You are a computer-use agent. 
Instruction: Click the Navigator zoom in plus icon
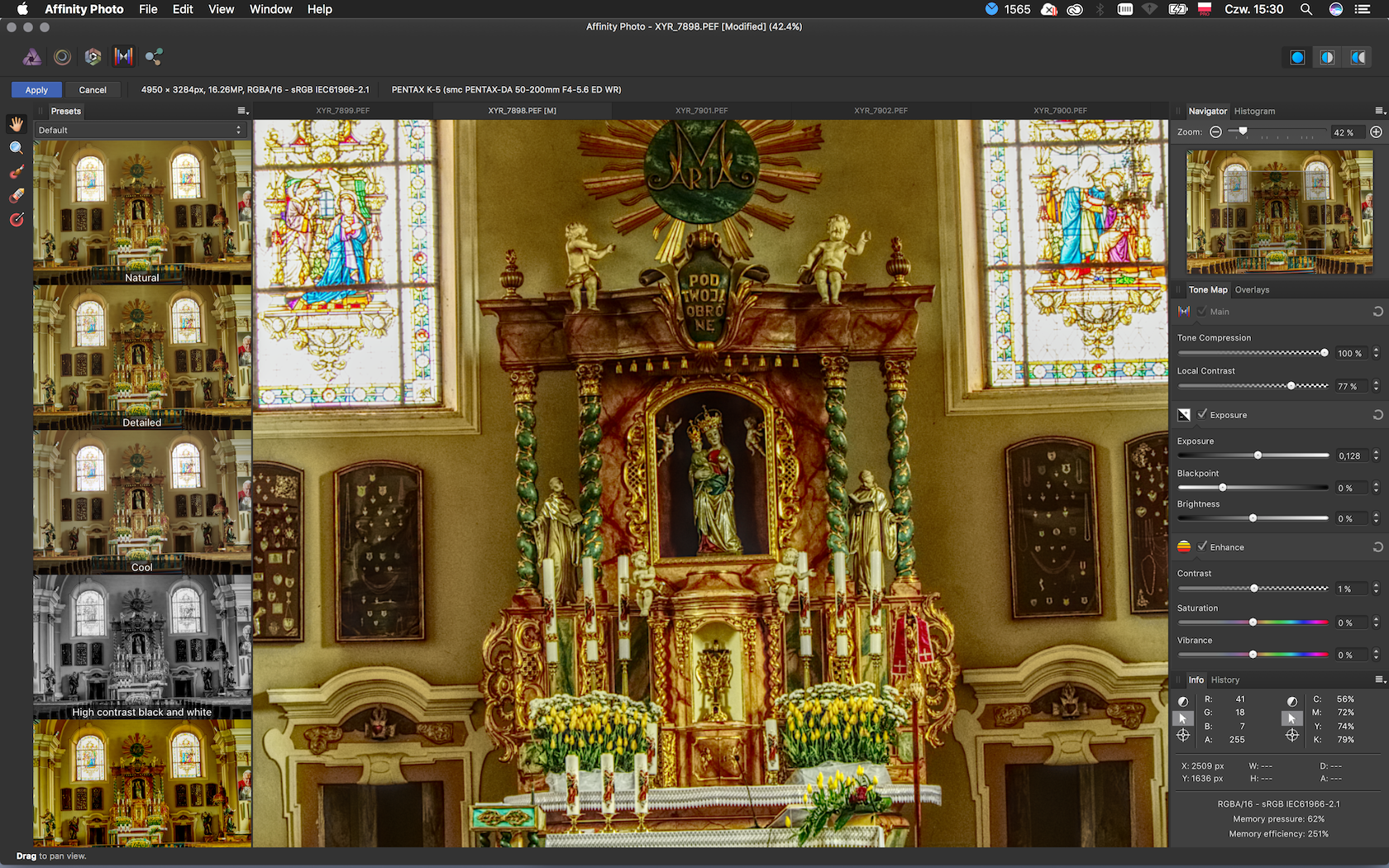point(1376,132)
